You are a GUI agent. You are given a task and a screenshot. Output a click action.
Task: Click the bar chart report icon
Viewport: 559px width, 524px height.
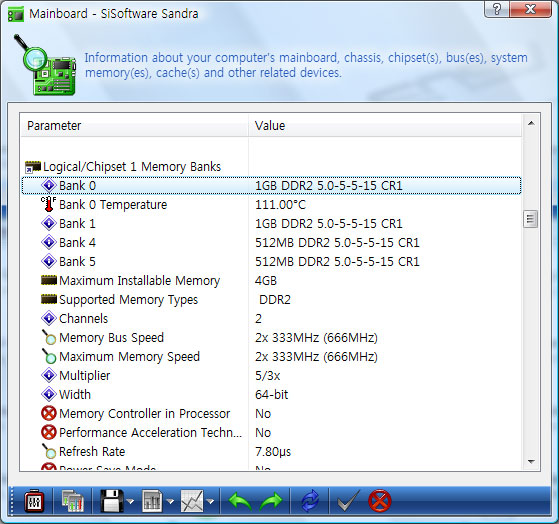pyautogui.click(x=152, y=501)
